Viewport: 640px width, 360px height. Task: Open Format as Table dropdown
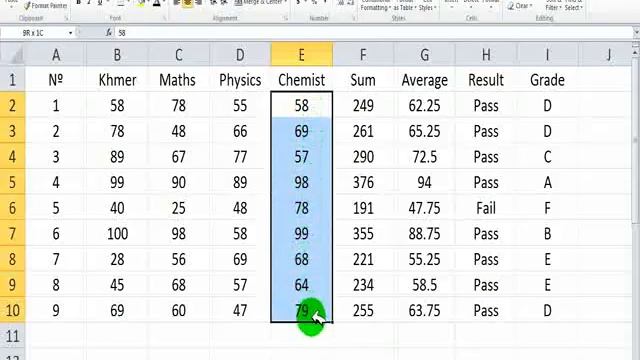(404, 6)
